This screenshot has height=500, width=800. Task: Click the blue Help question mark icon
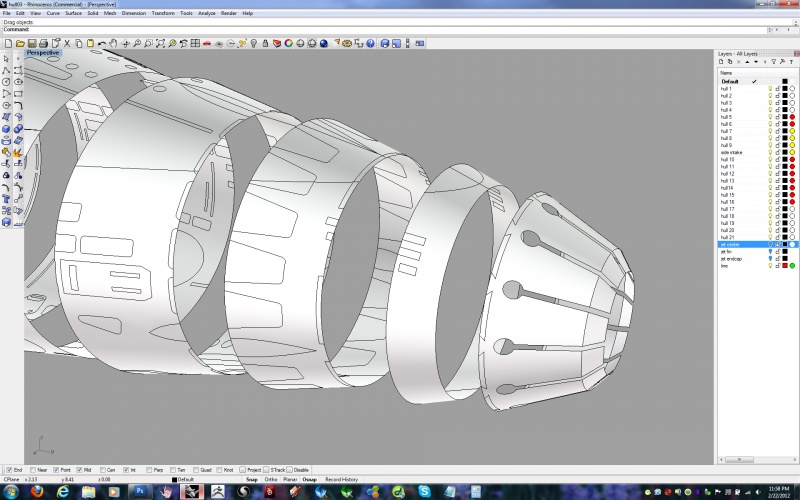pyautogui.click(x=370, y=43)
